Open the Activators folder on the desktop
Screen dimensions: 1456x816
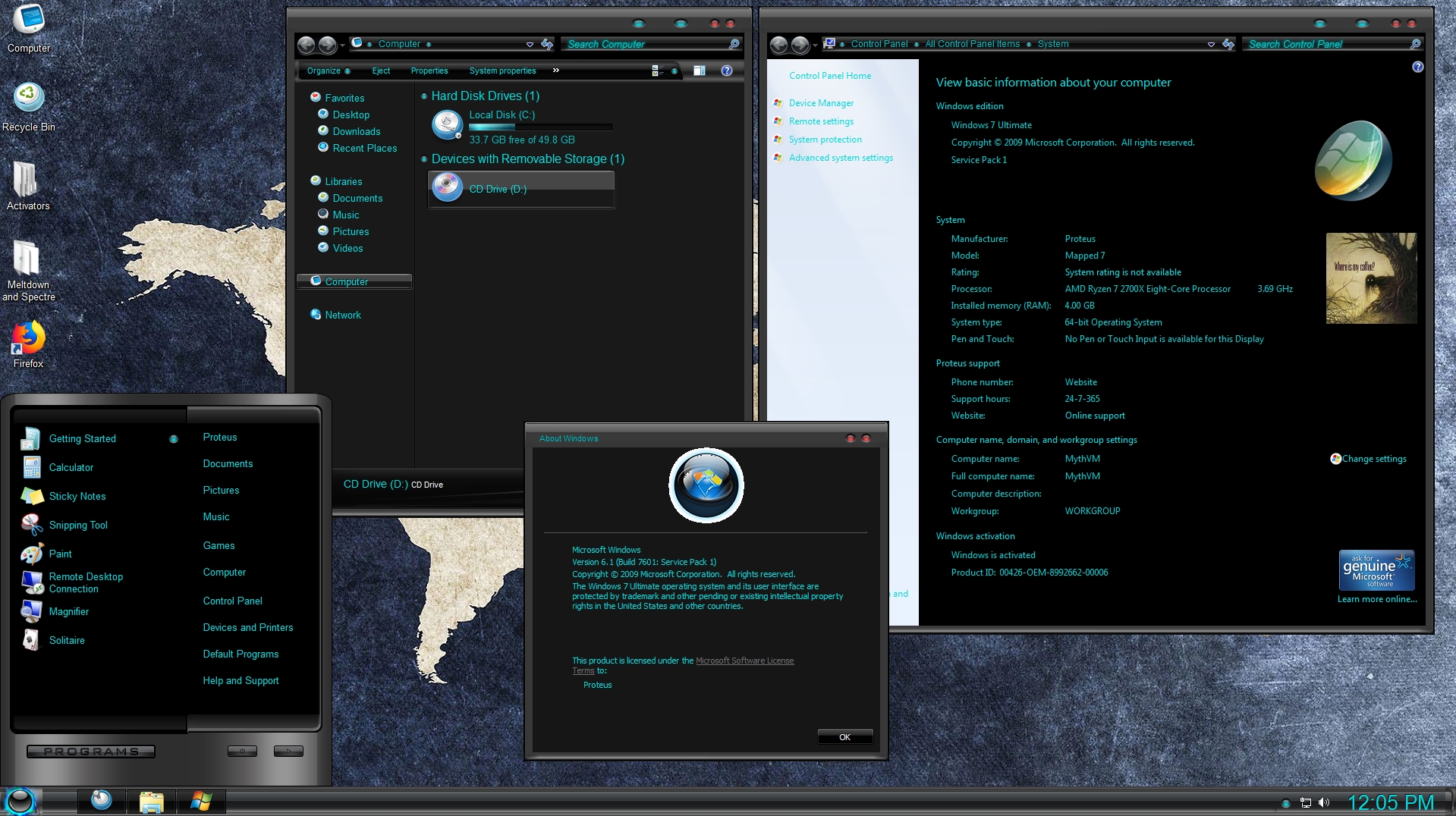tap(28, 186)
